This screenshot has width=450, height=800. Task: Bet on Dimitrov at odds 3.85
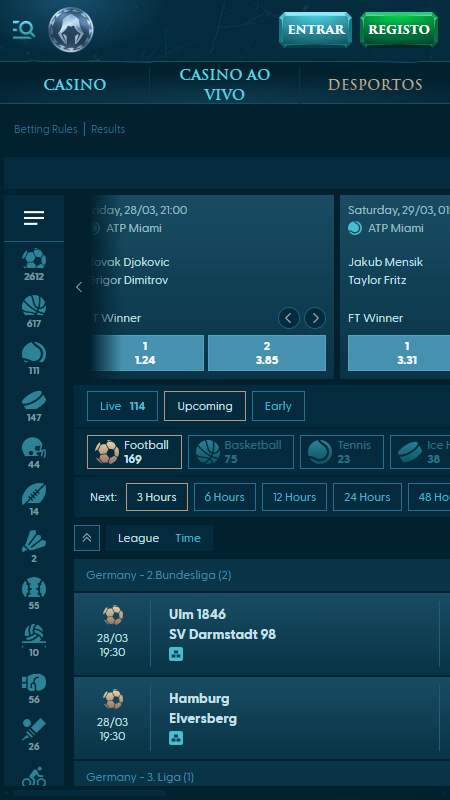click(x=267, y=353)
